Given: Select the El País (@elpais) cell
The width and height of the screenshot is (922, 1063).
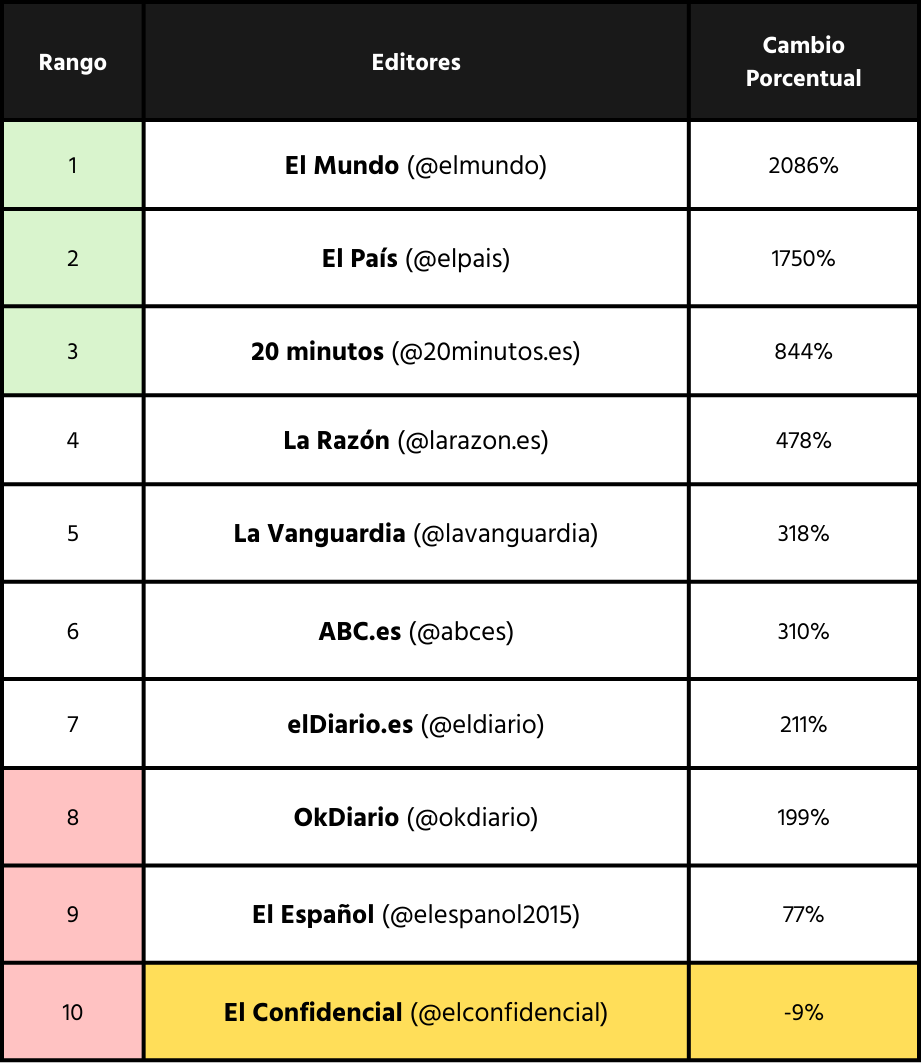Looking at the screenshot, I should coord(416,259).
